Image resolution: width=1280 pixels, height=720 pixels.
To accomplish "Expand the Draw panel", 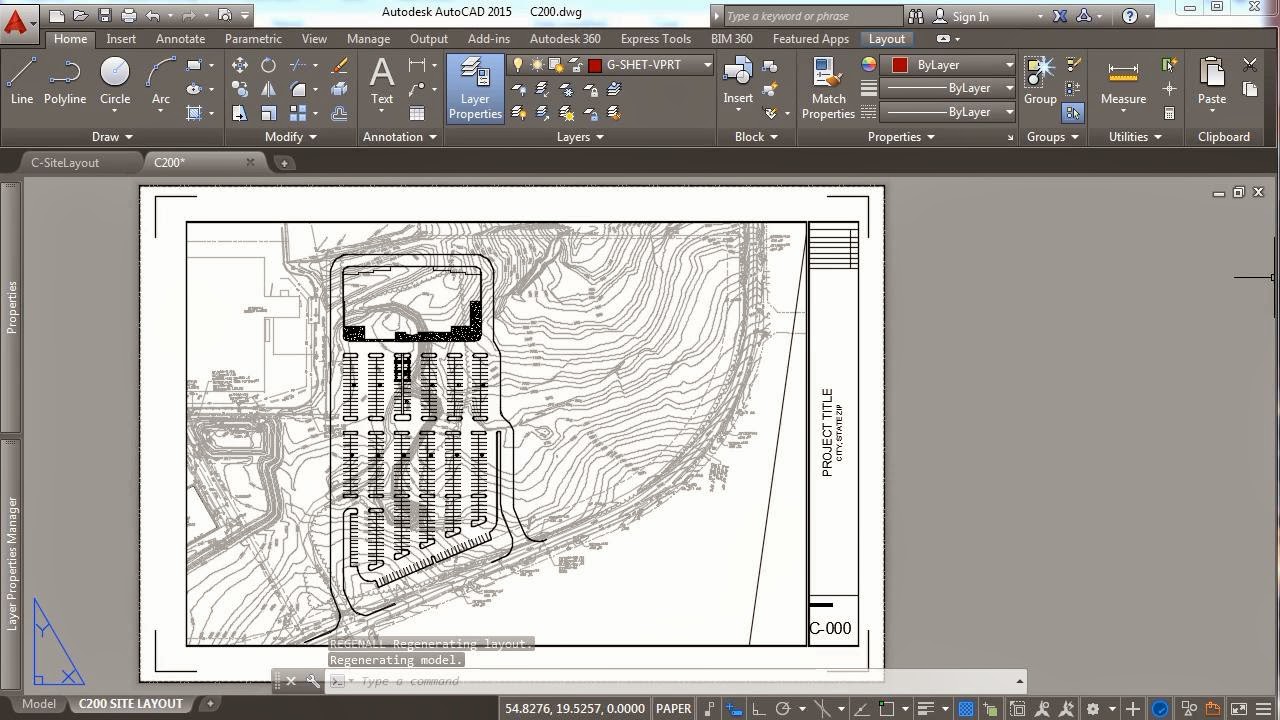I will 112,137.
